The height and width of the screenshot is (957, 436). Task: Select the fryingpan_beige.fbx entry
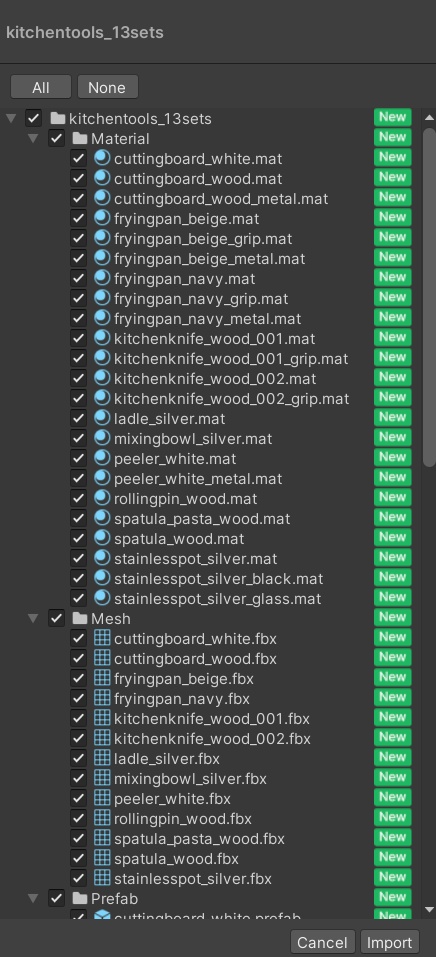211,678
